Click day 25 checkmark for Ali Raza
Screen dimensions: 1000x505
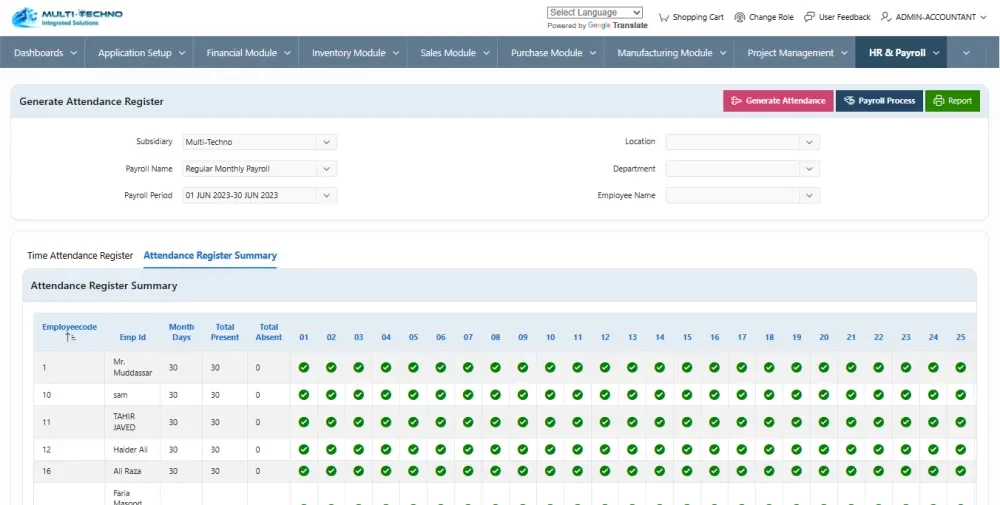(960, 470)
